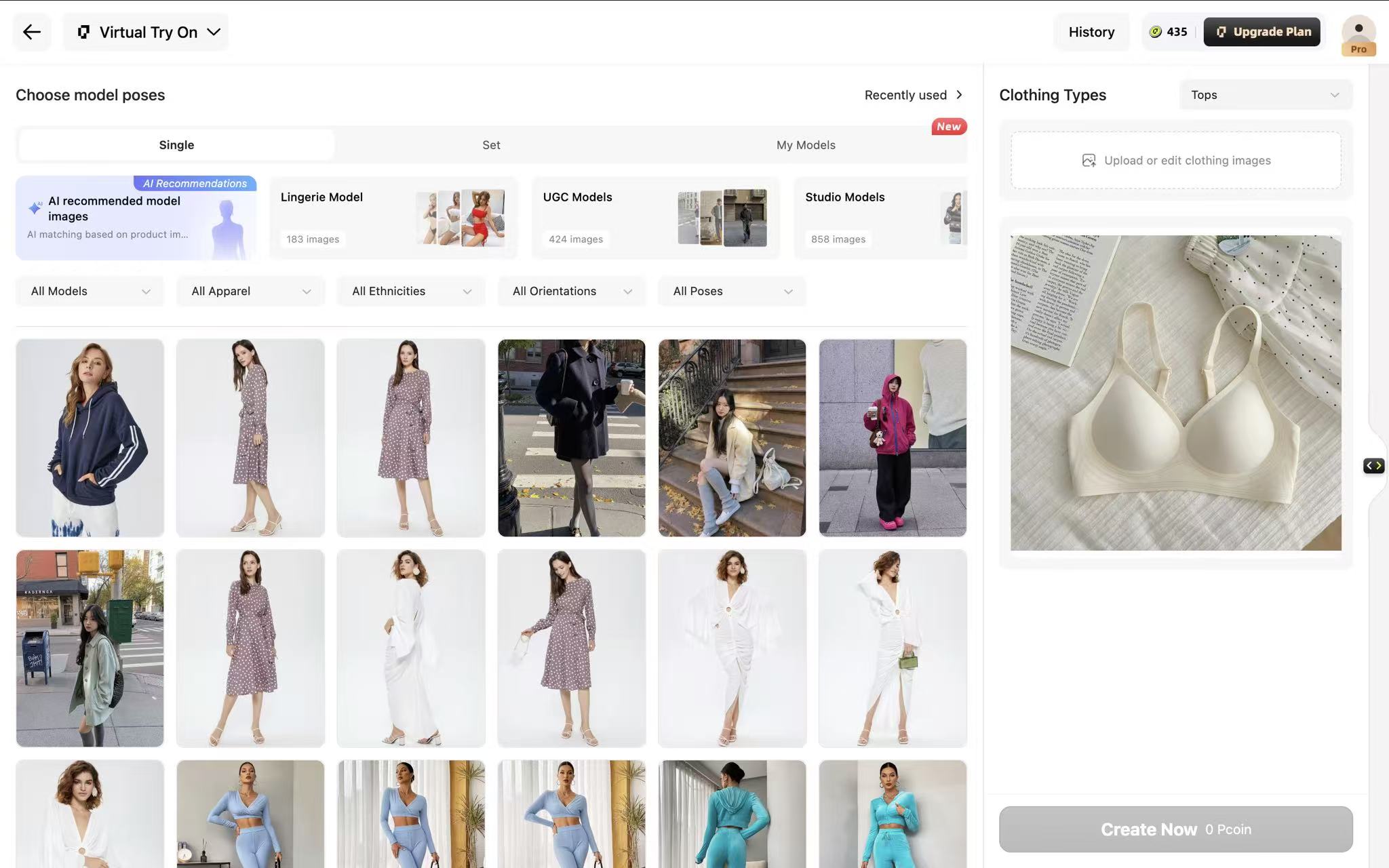This screenshot has height=868, width=1389.
Task: Click the Create Now button
Action: pos(1175,829)
